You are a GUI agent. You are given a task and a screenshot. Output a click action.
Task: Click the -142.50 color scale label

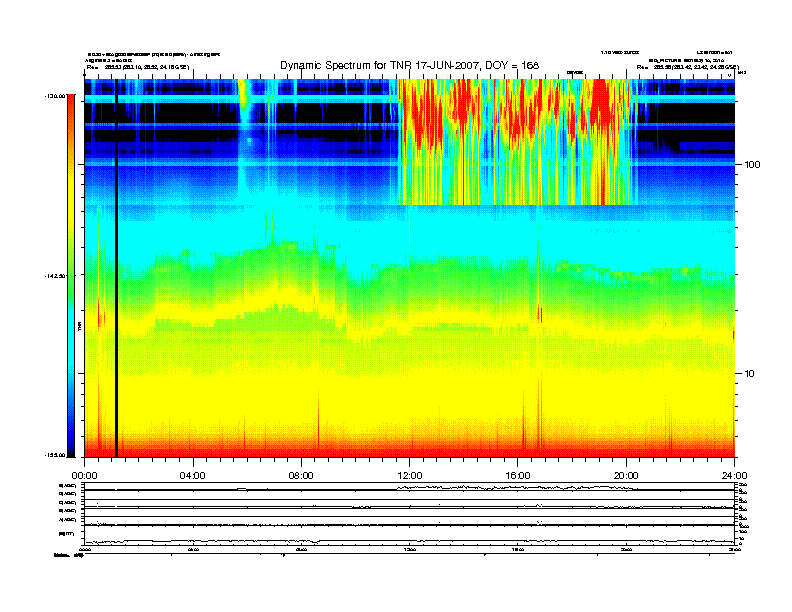click(55, 276)
